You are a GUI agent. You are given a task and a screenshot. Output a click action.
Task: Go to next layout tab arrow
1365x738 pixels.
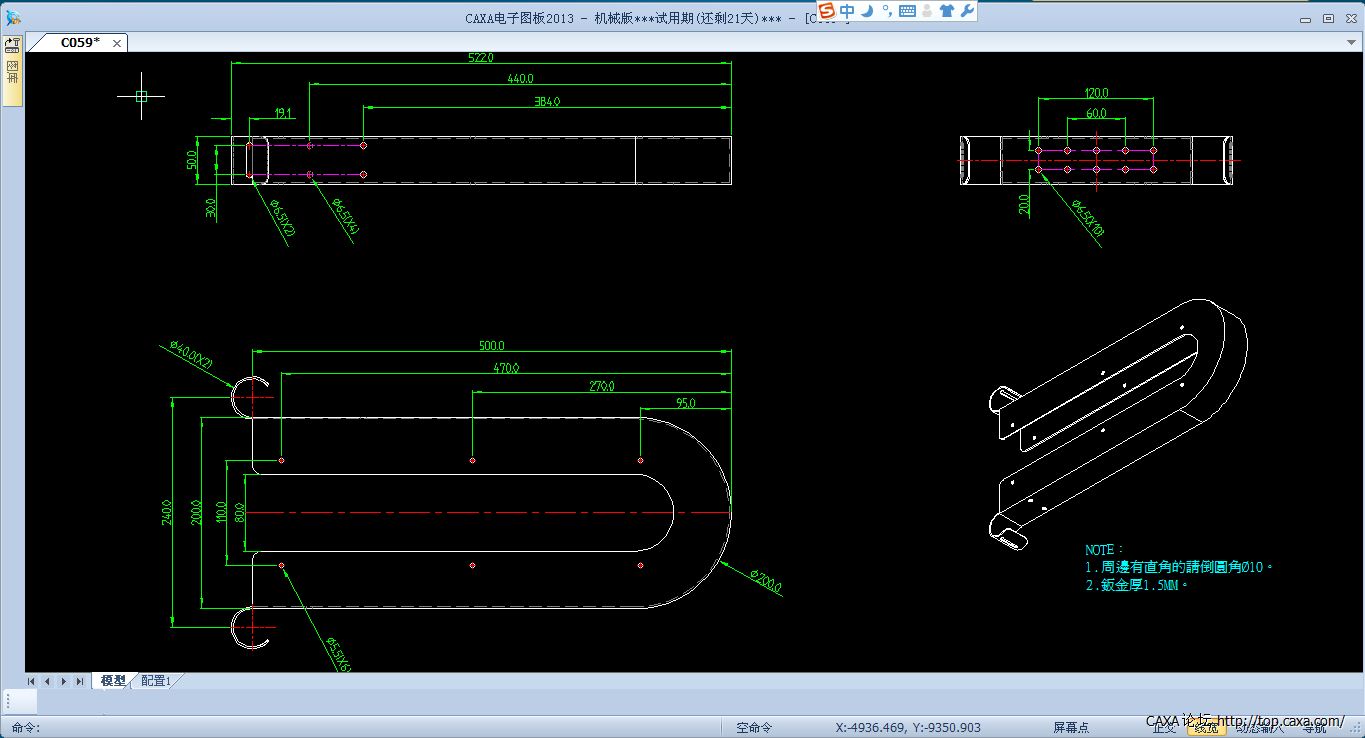pos(64,681)
